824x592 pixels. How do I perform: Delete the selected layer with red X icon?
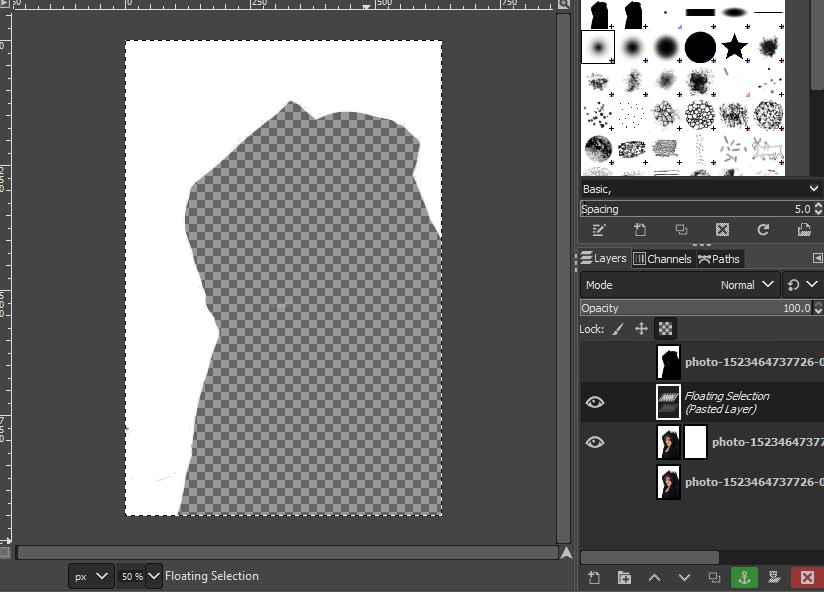point(807,577)
